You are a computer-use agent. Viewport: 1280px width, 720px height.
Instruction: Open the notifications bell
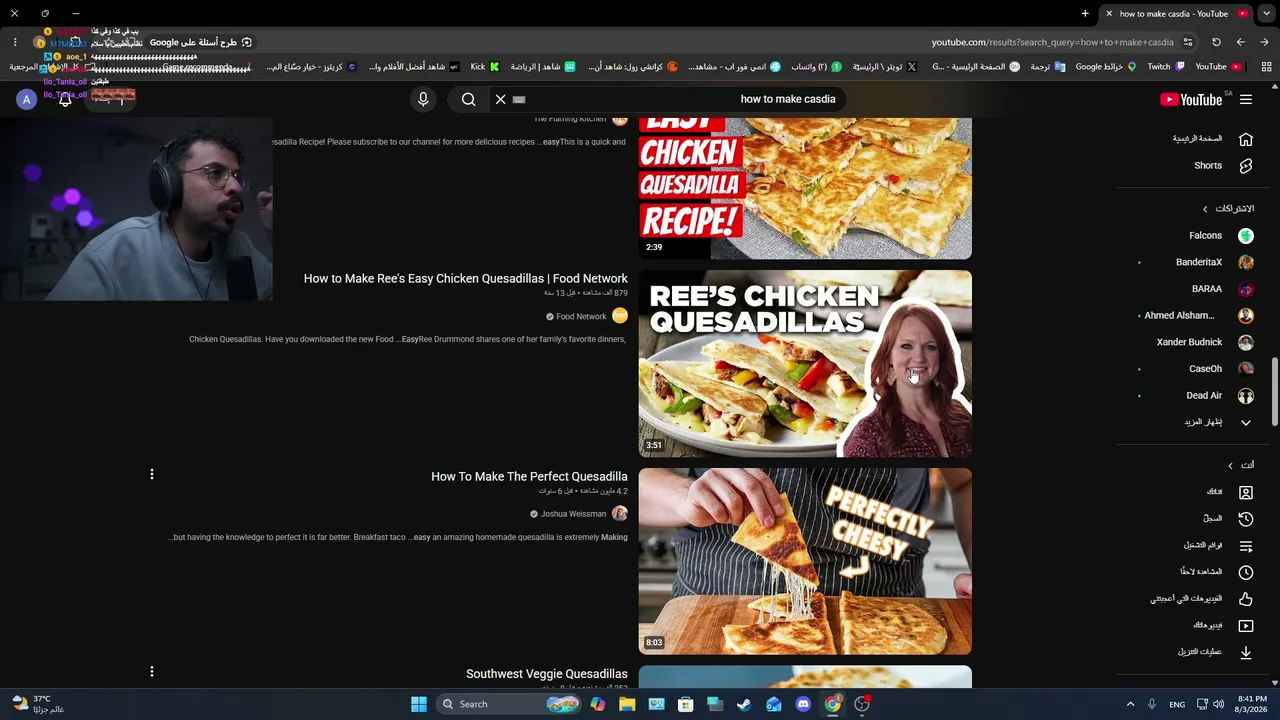65,99
